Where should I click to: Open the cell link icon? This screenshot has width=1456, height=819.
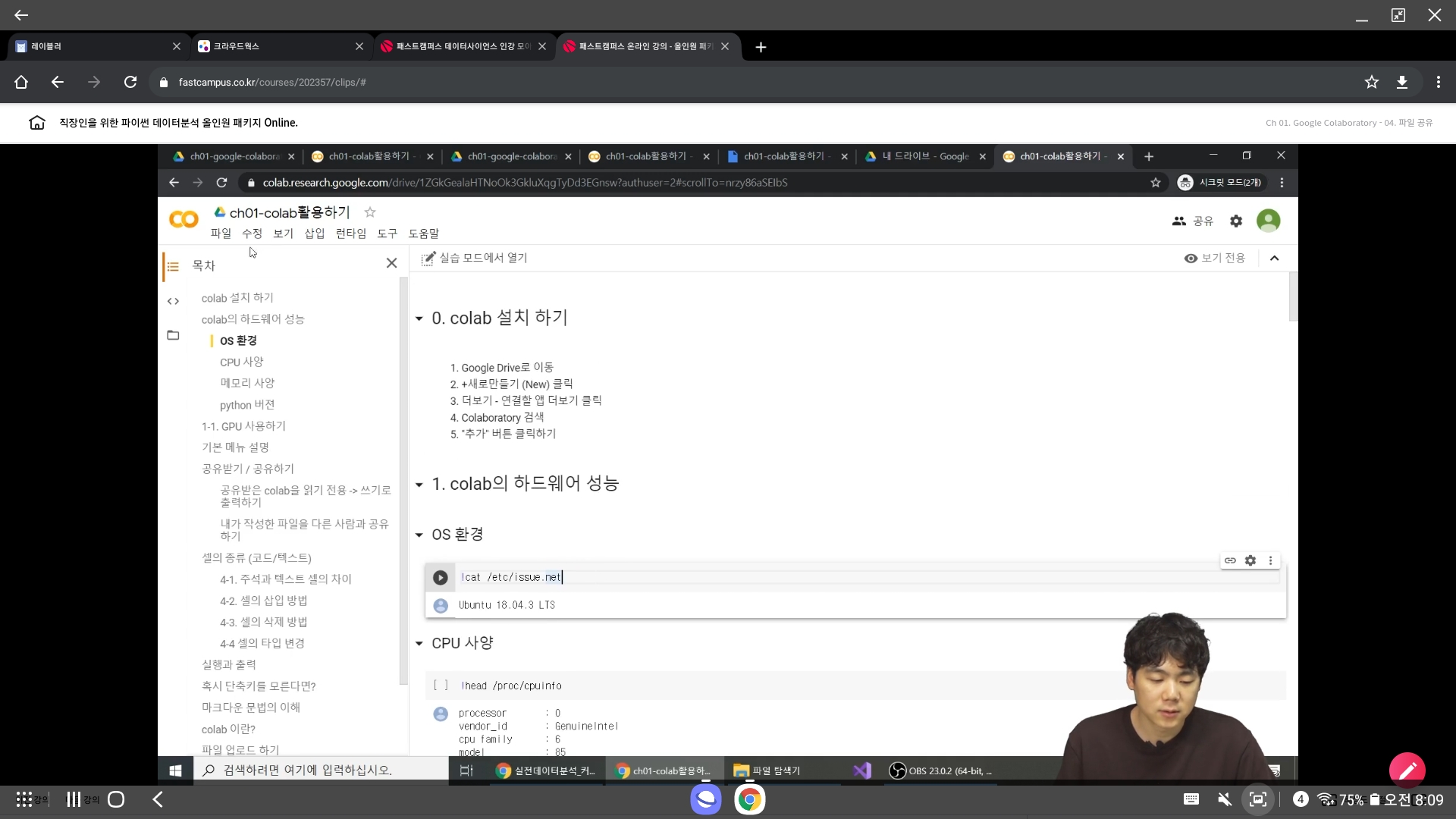1230,560
